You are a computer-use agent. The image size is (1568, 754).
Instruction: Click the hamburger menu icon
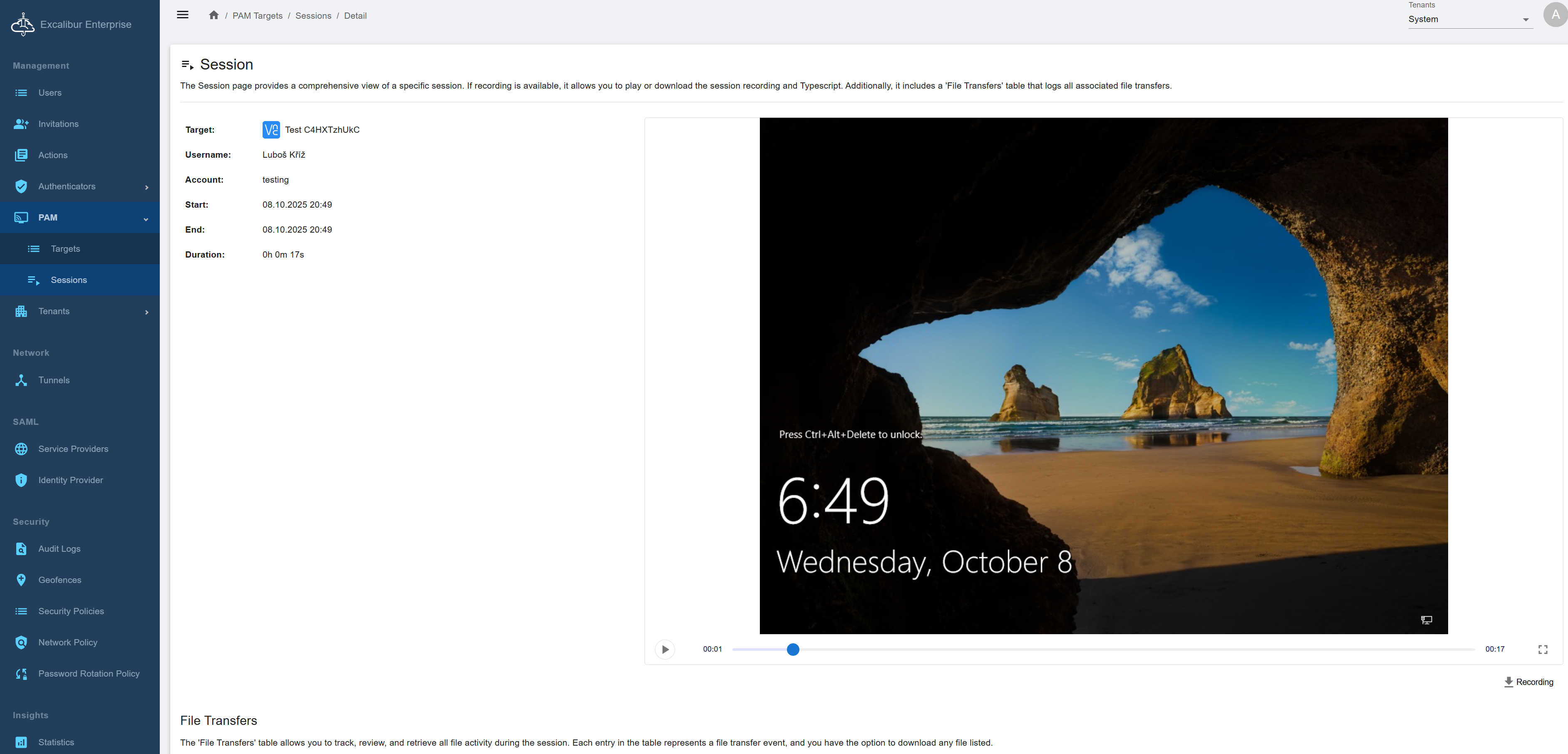click(x=182, y=15)
